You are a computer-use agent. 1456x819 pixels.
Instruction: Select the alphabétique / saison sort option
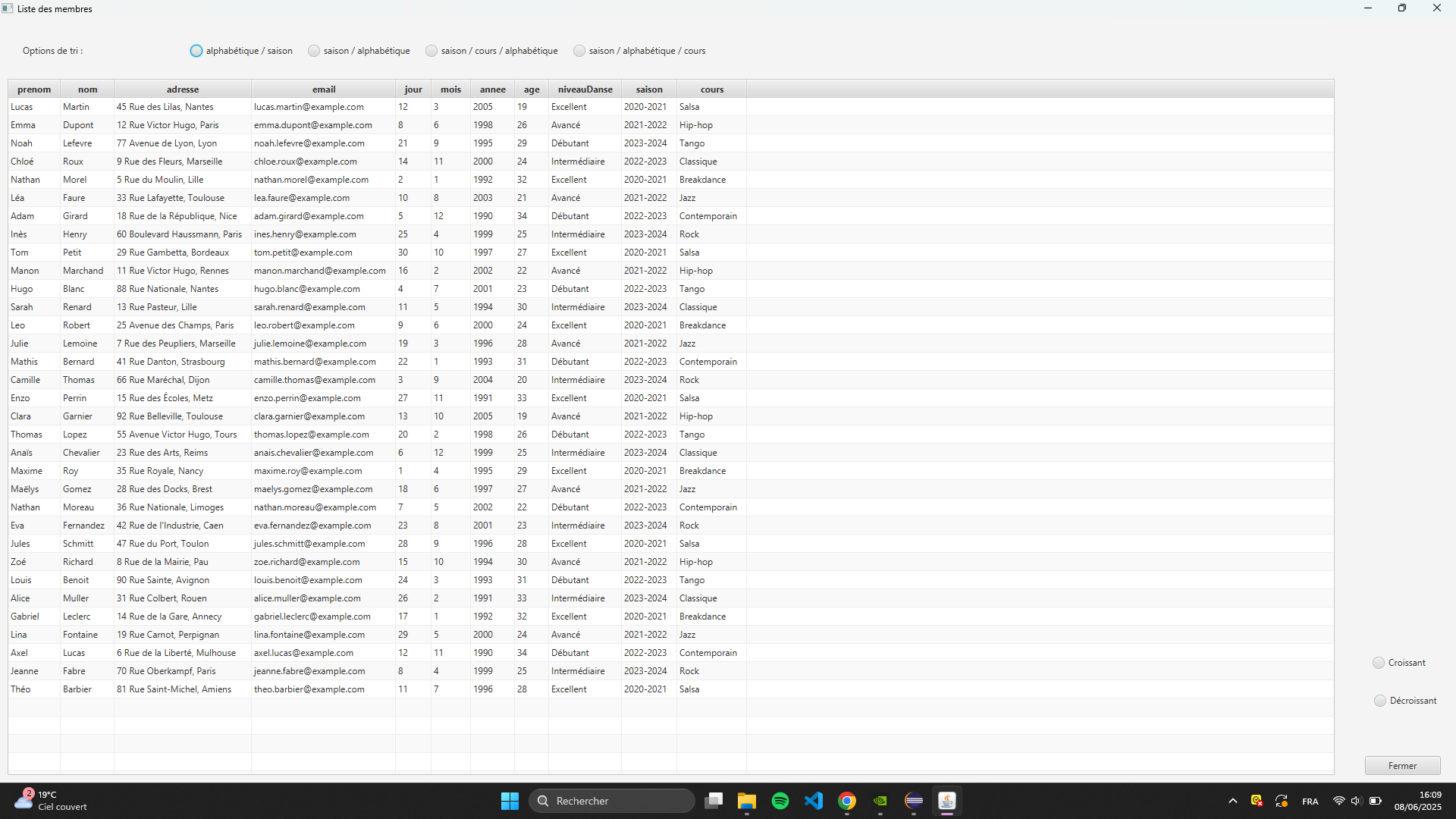[196, 51]
